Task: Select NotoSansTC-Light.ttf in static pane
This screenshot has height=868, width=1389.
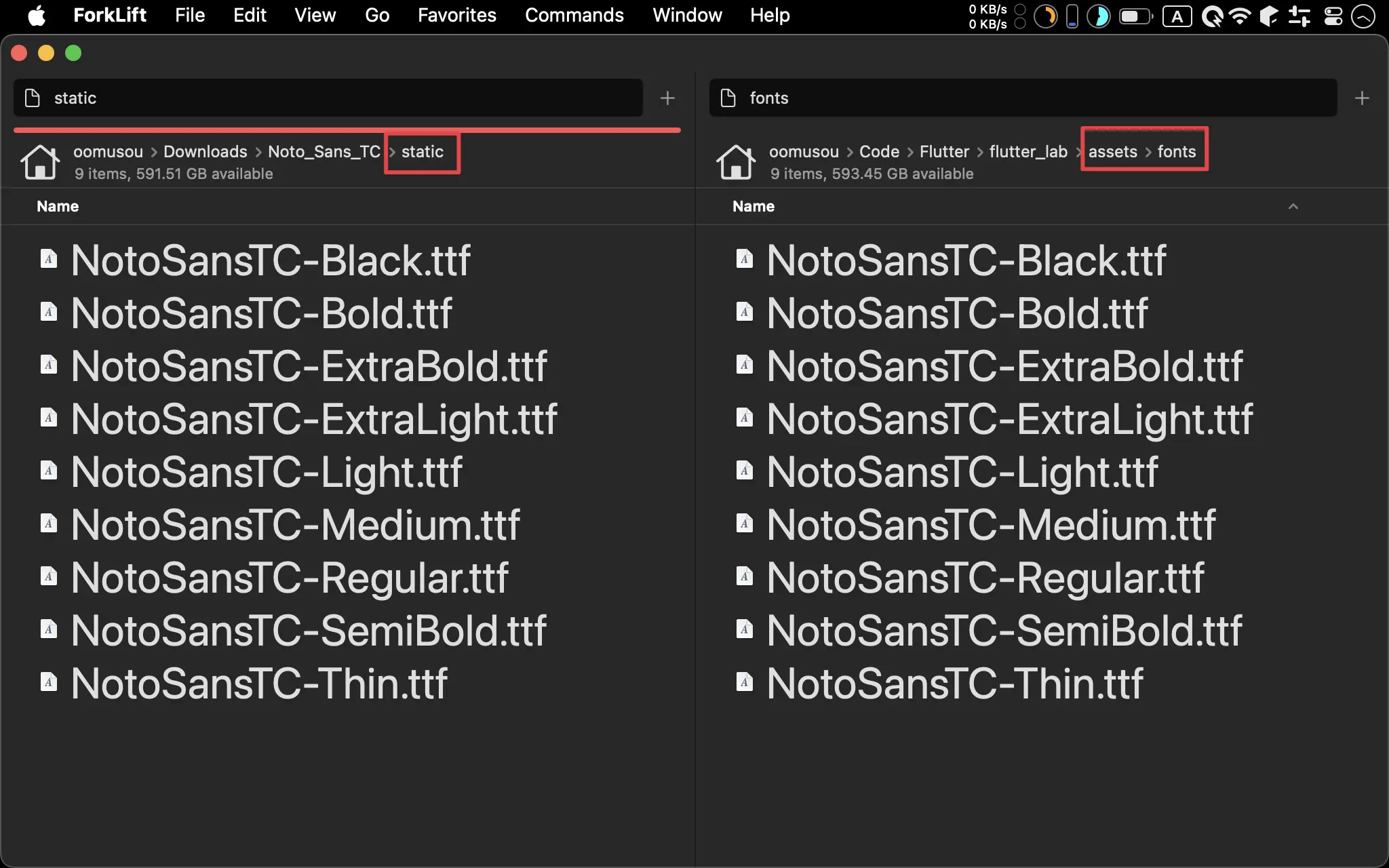Action: point(267,472)
